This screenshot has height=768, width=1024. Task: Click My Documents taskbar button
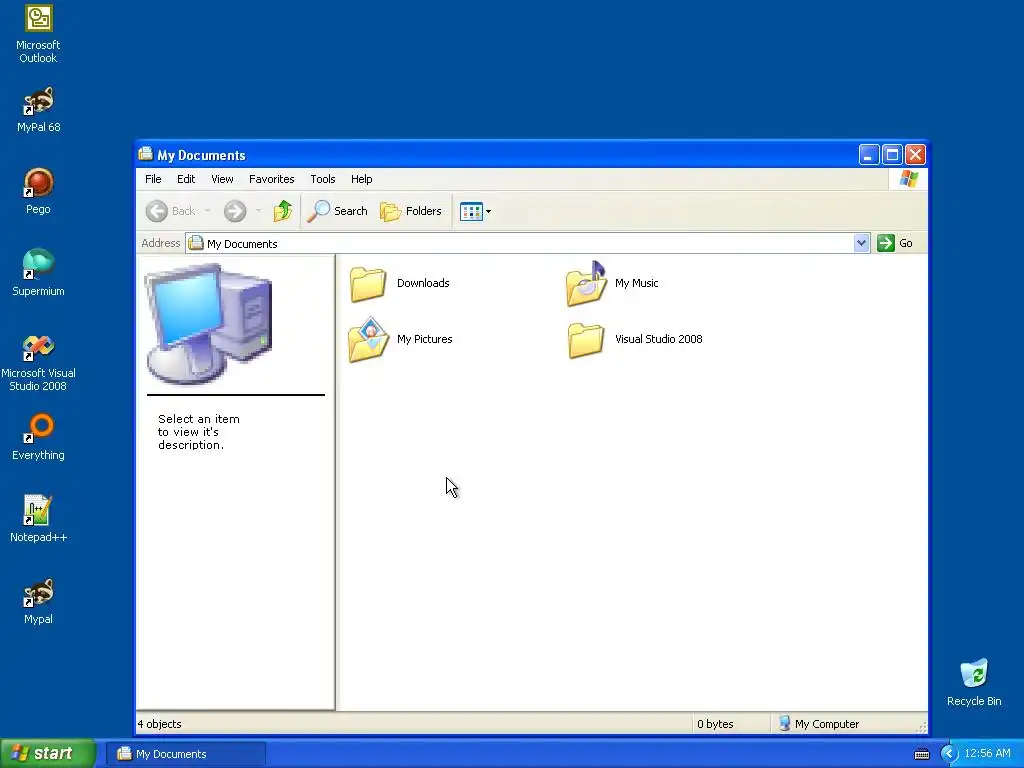pos(186,754)
